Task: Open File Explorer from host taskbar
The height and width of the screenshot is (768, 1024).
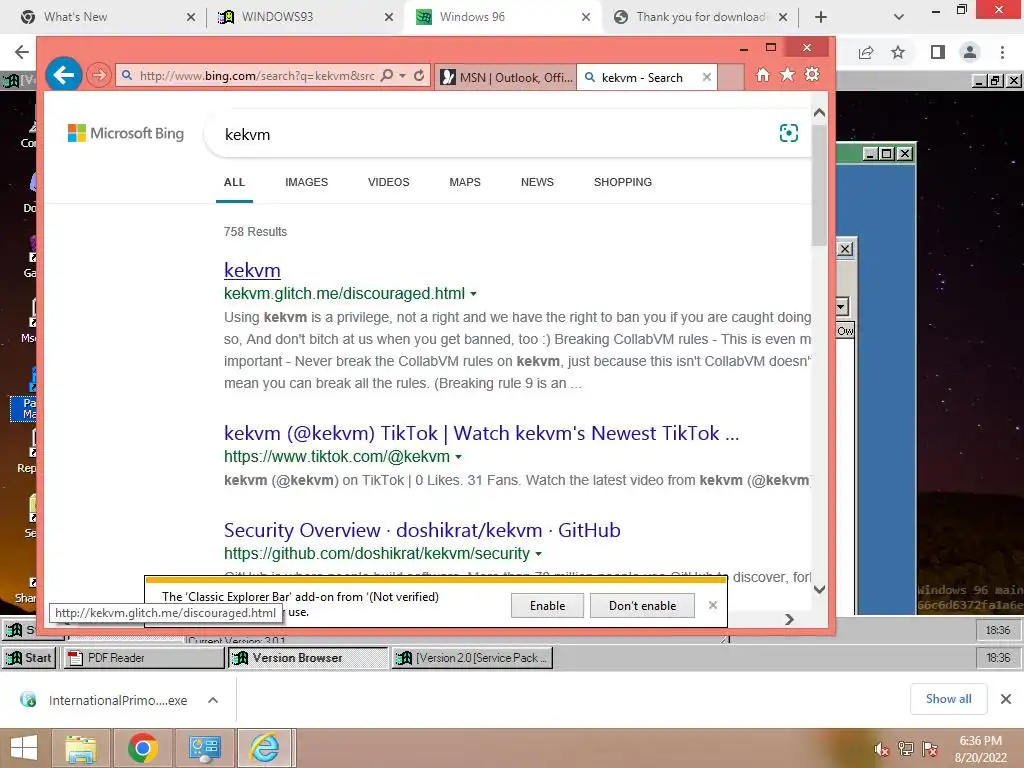Action: (x=81, y=748)
